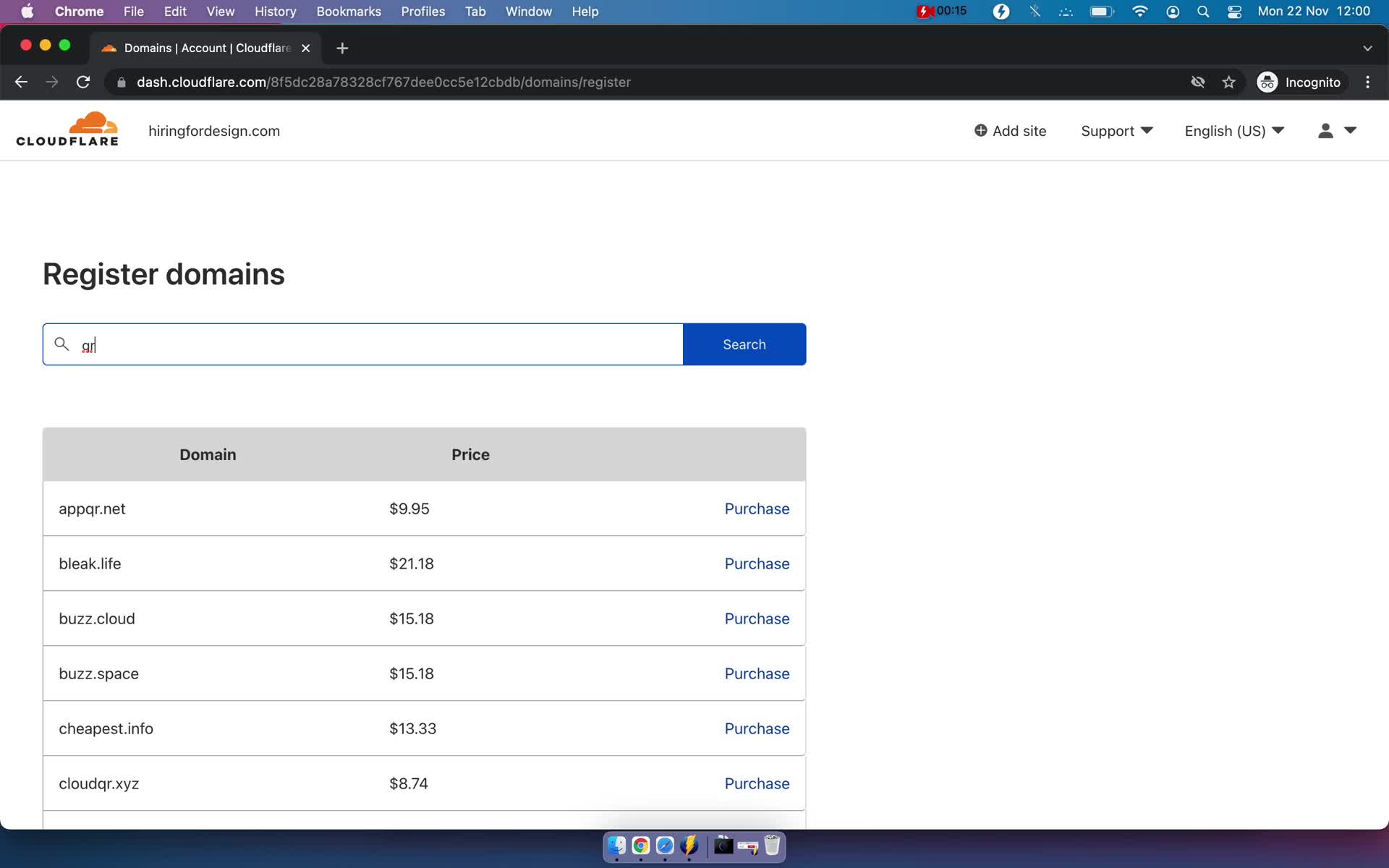Open the Profiles menu

click(x=423, y=11)
